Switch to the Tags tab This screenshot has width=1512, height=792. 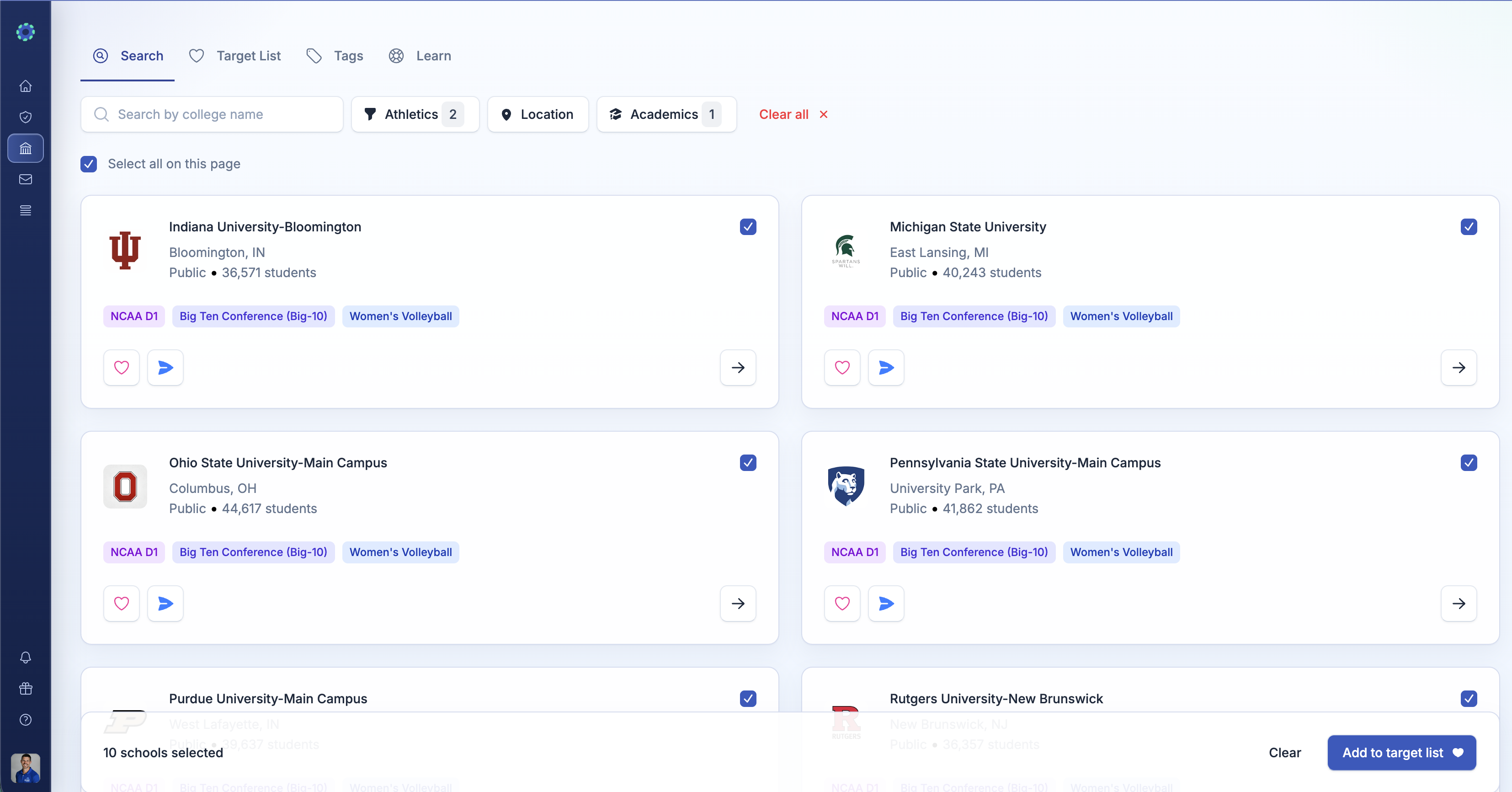click(335, 56)
